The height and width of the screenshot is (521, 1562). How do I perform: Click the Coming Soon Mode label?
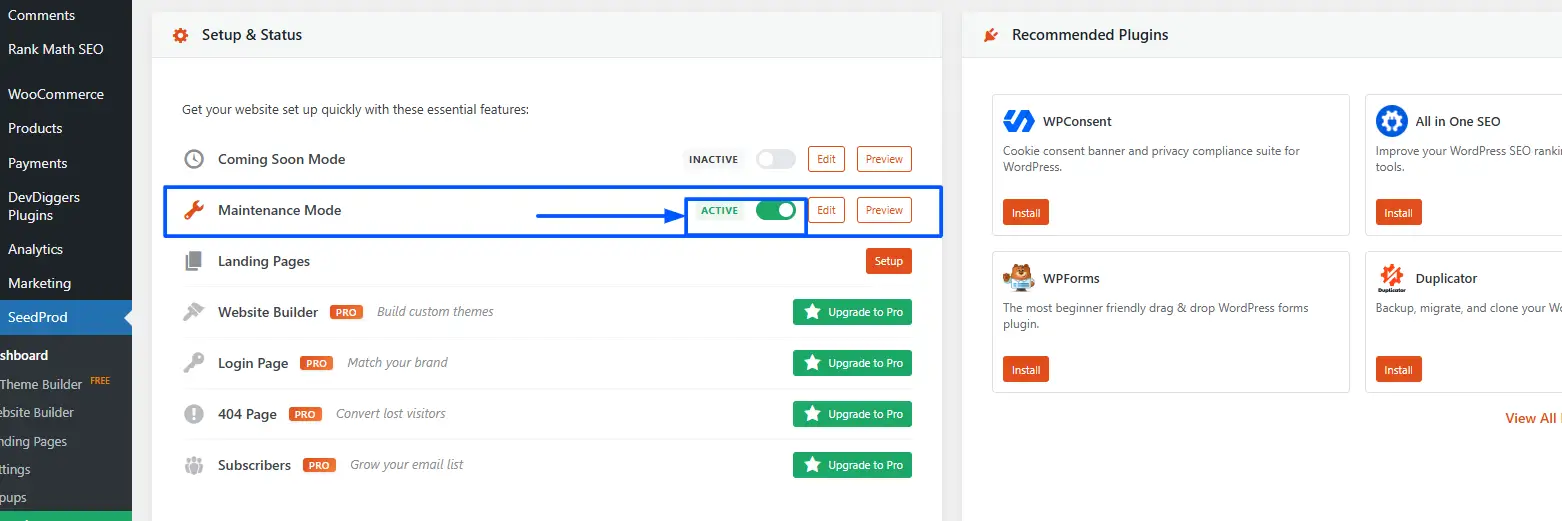[281, 159]
